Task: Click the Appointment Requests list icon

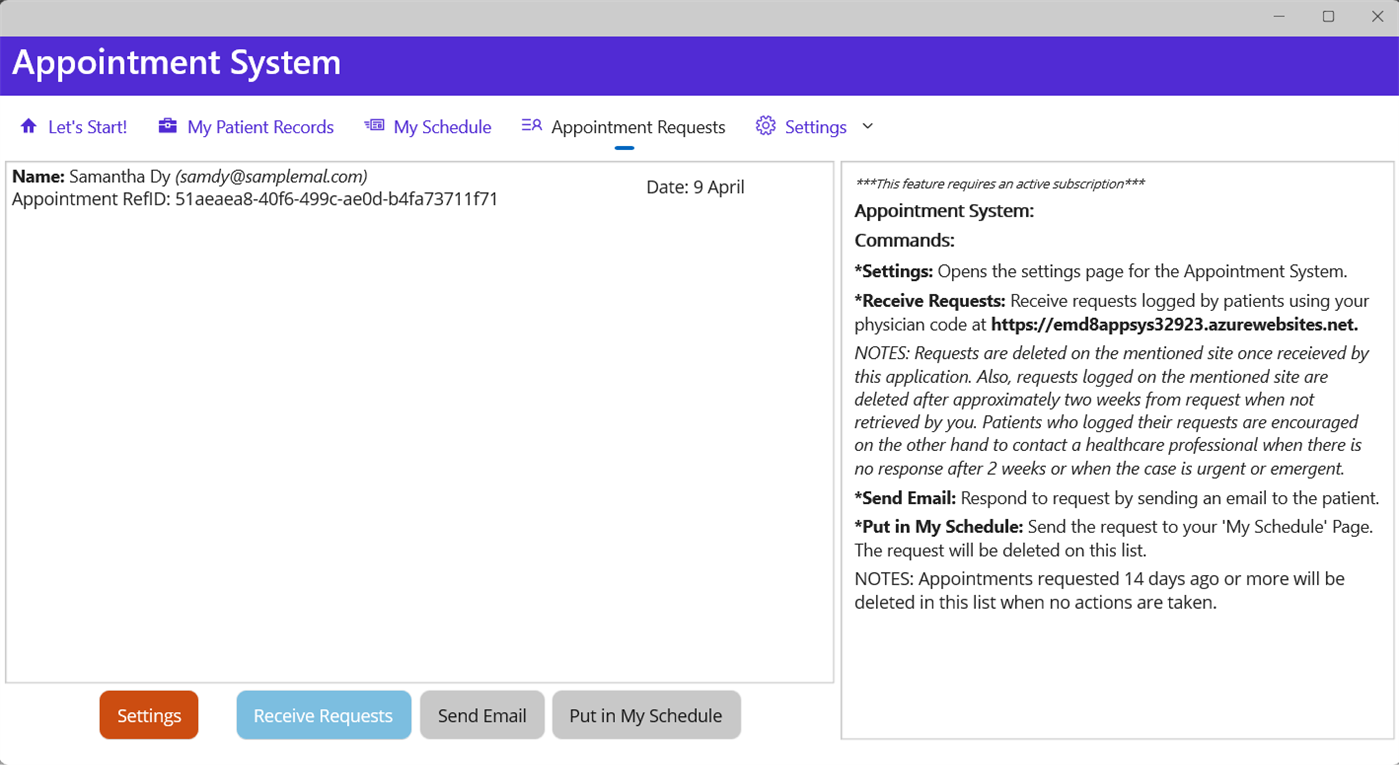Action: (x=531, y=125)
